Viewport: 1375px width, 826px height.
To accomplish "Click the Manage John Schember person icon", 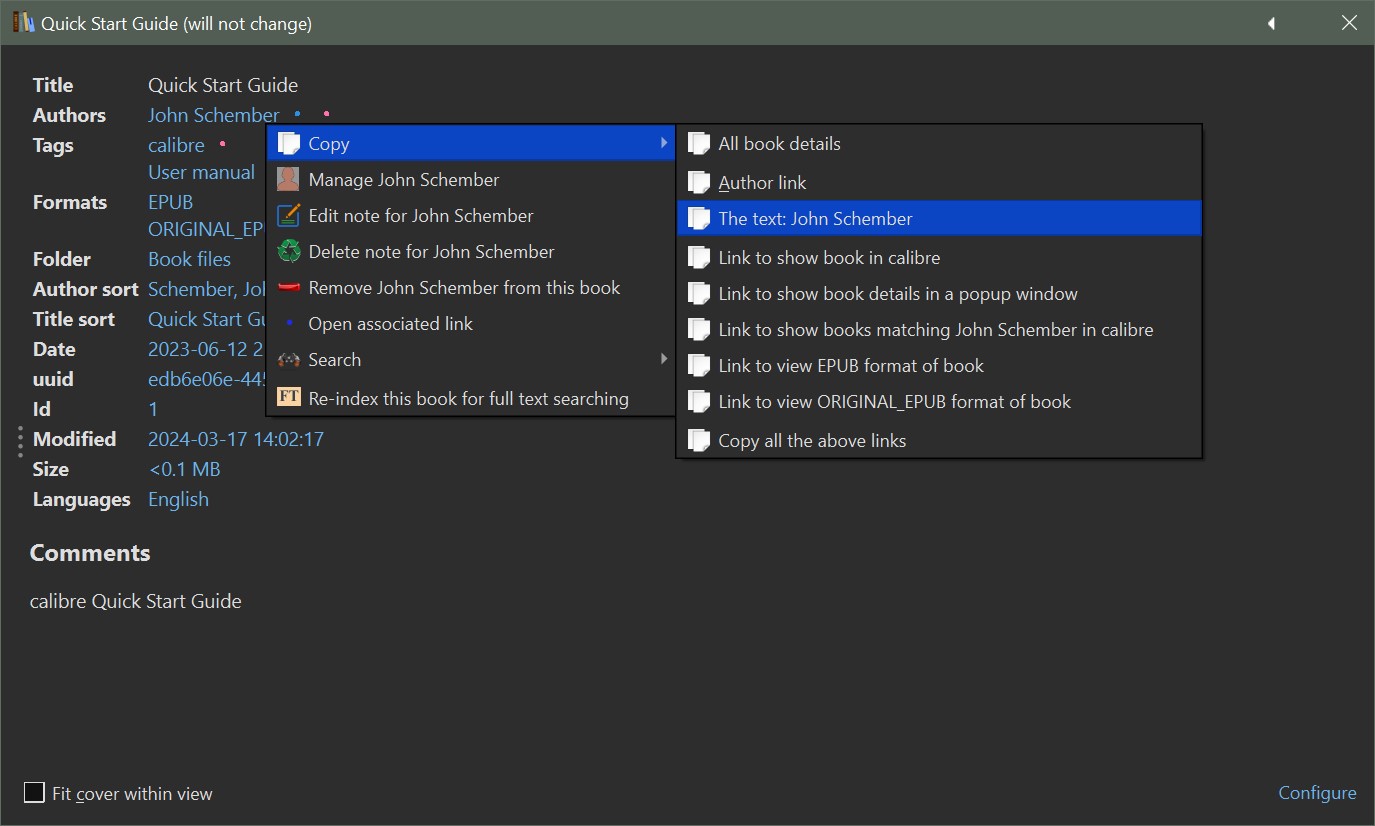I will [288, 180].
